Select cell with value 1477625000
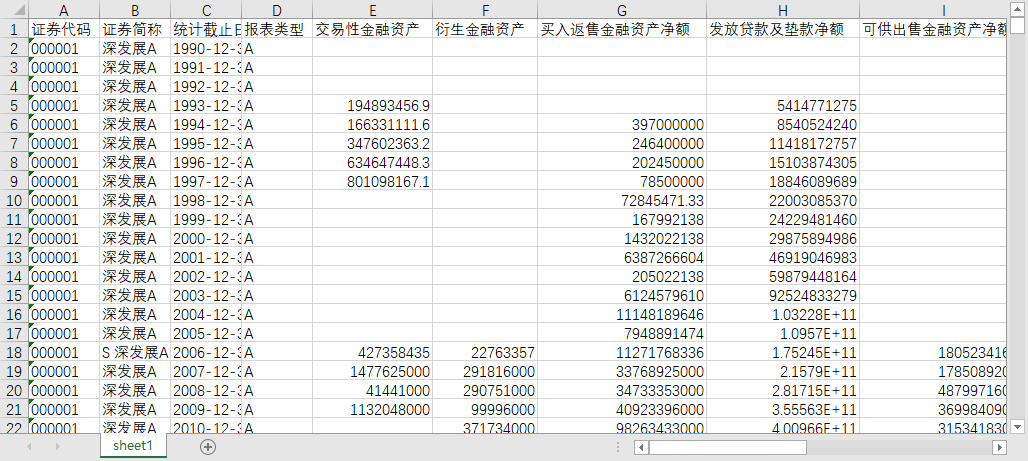The width and height of the screenshot is (1028, 461). [372, 371]
